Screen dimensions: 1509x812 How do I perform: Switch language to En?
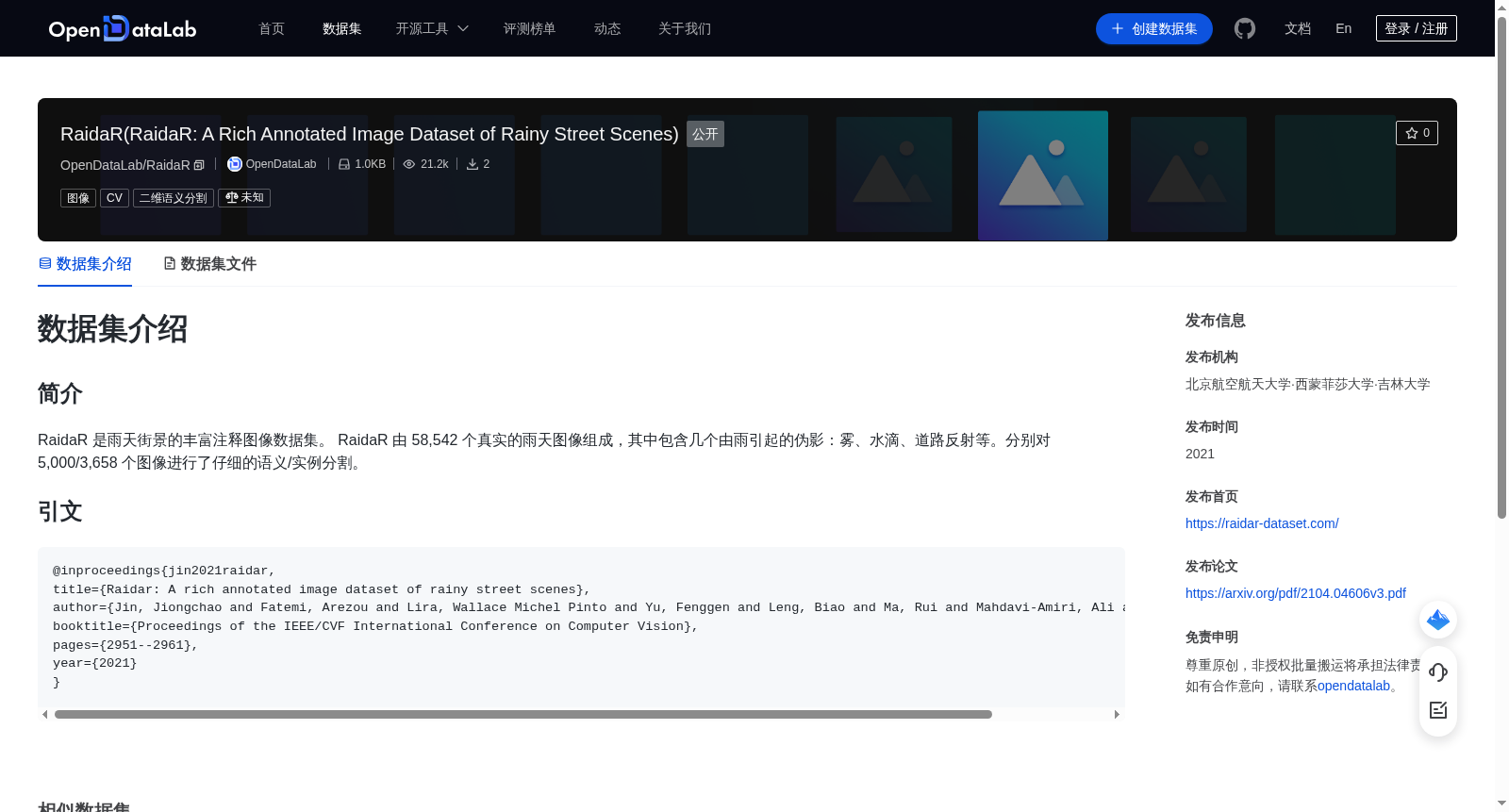[x=1344, y=28]
